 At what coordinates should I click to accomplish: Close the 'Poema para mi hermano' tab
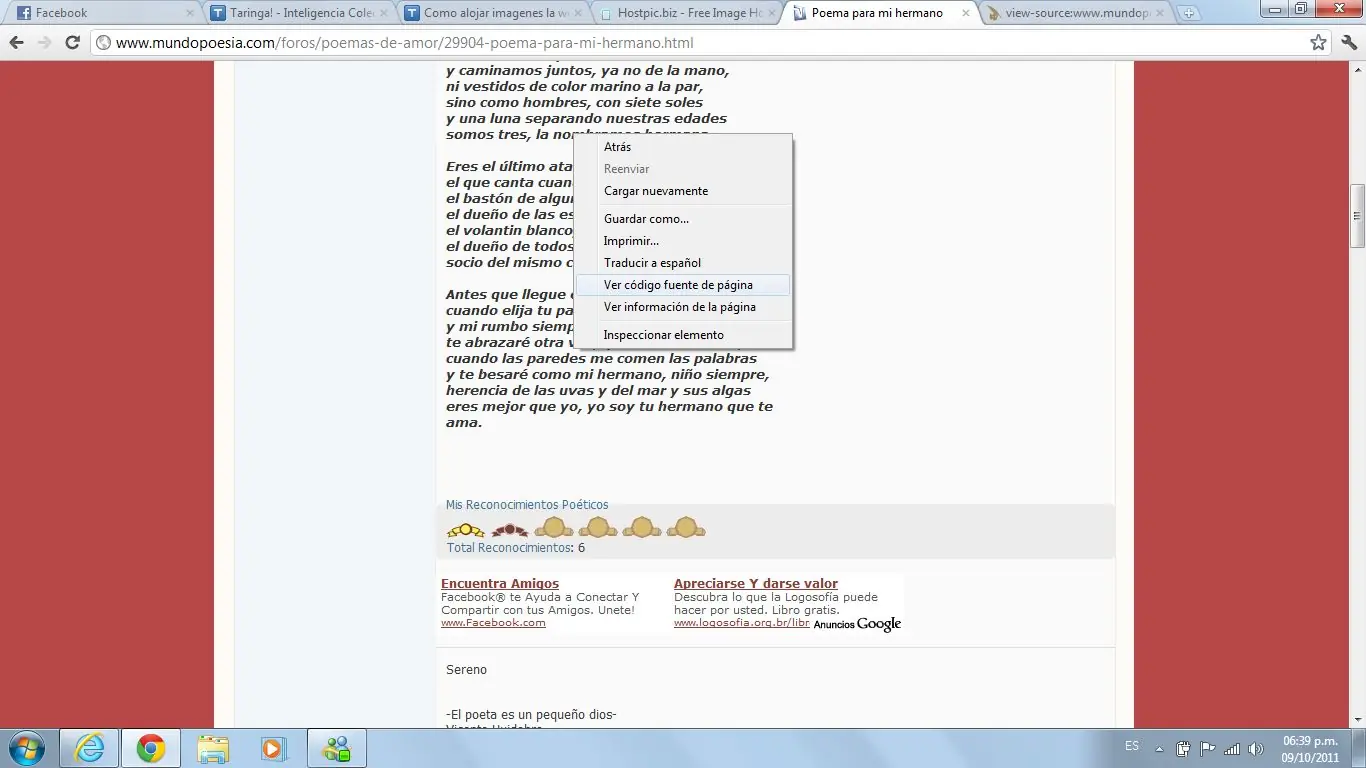pyautogui.click(x=965, y=14)
